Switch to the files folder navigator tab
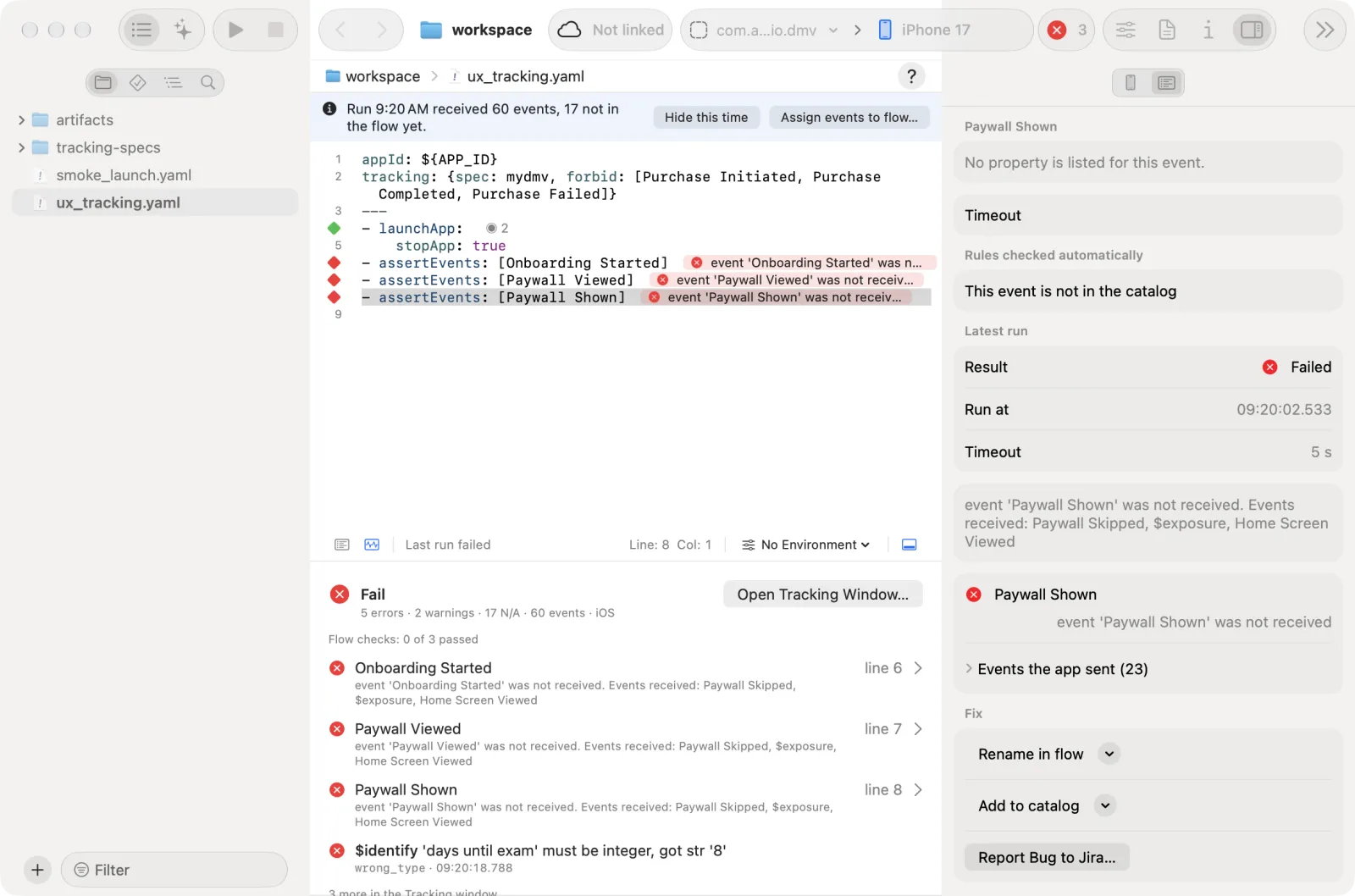This screenshot has height=896, width=1355. [103, 82]
